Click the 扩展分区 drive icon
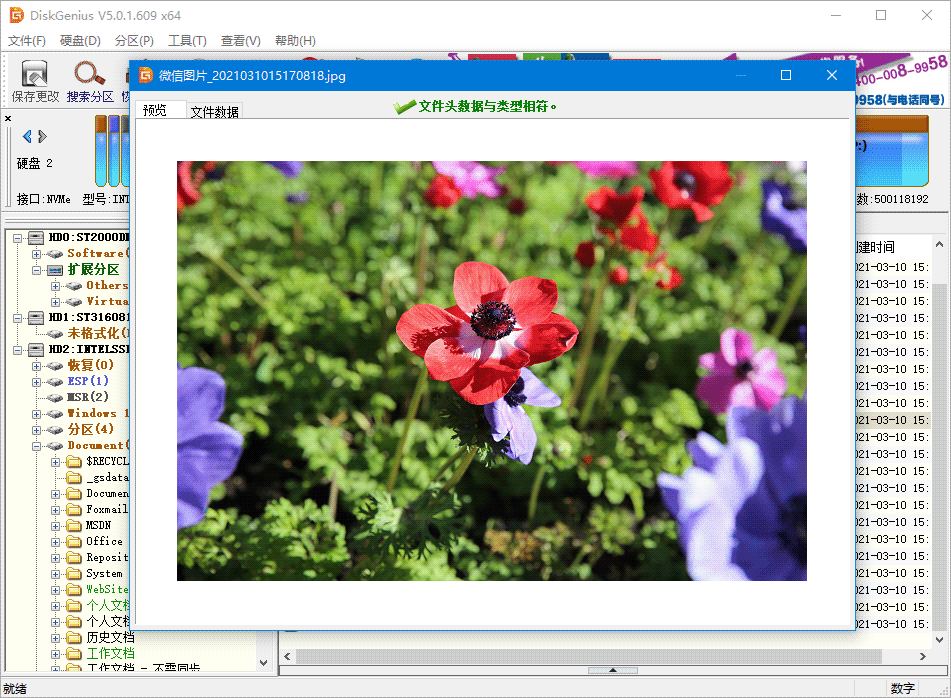Viewport: 951px width, 698px height. 55,270
